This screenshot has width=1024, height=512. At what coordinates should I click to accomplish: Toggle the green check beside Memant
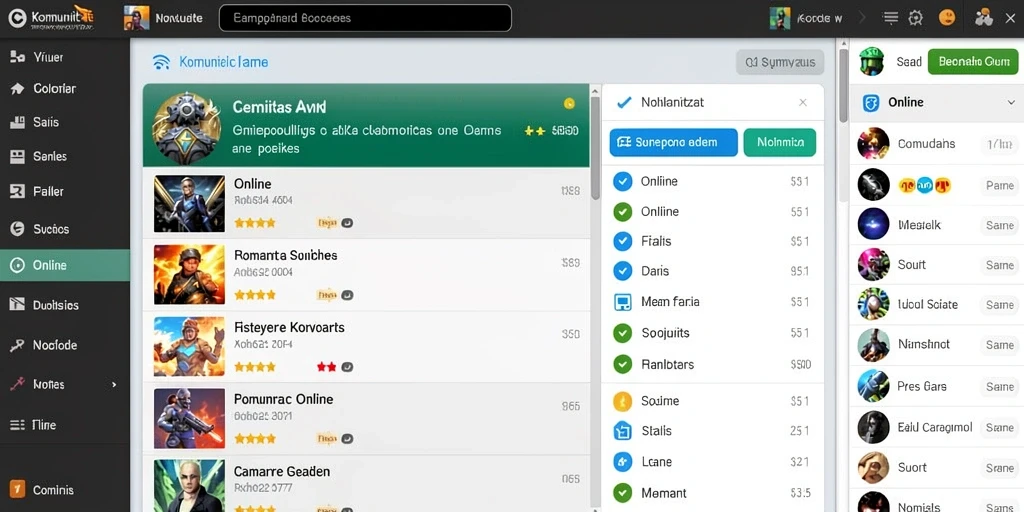coord(623,493)
